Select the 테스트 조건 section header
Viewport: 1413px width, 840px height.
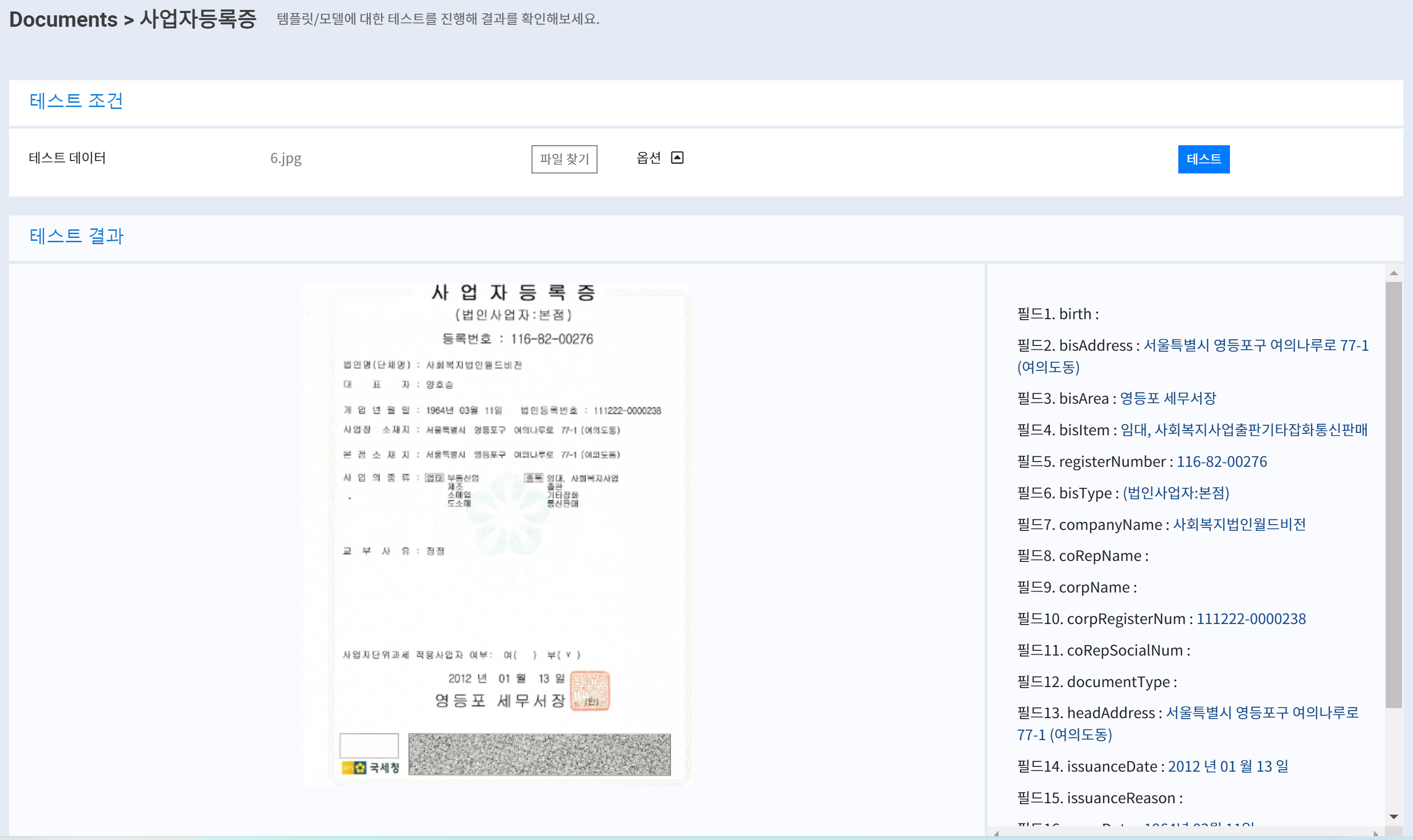coord(76,101)
